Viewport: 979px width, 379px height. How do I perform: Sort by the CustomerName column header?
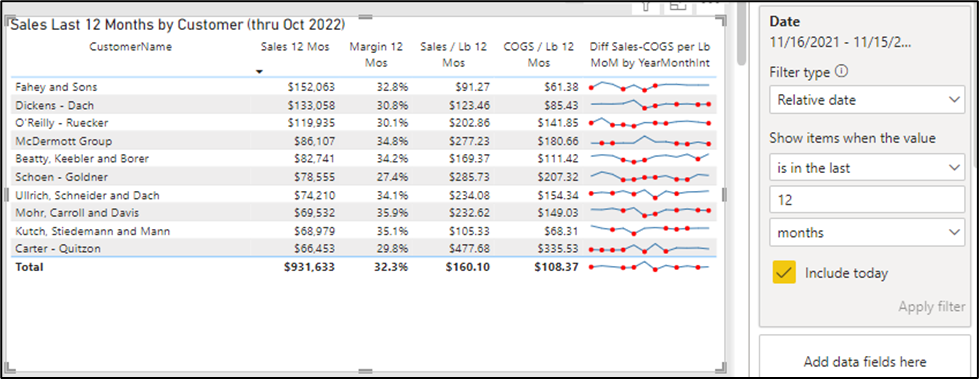pos(130,47)
